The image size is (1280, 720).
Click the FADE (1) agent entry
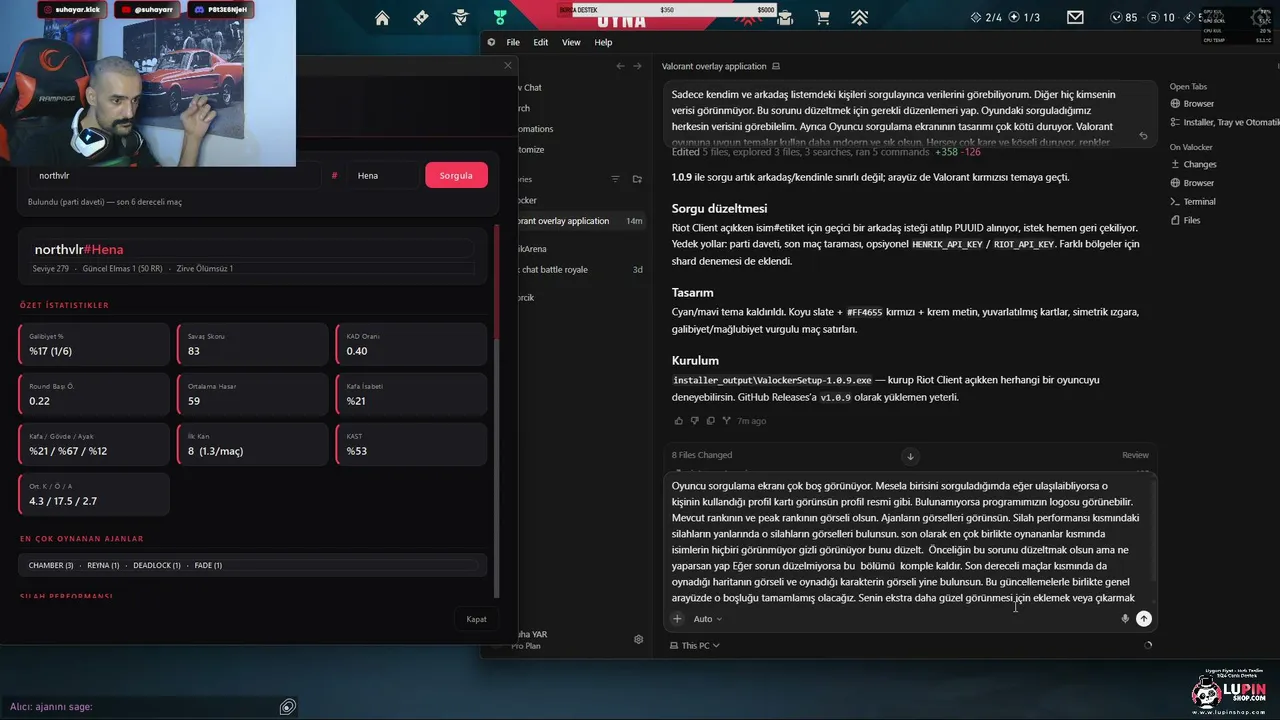208,565
